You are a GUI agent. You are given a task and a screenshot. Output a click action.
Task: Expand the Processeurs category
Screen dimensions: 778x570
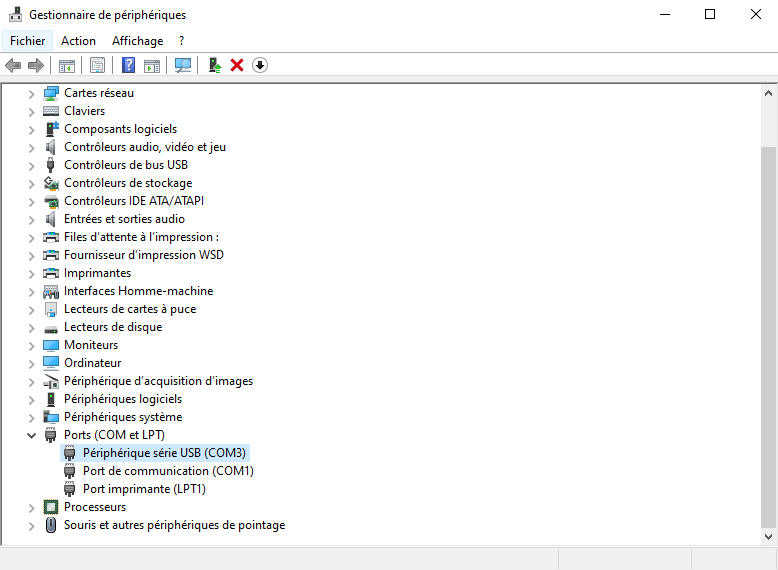[x=31, y=507]
